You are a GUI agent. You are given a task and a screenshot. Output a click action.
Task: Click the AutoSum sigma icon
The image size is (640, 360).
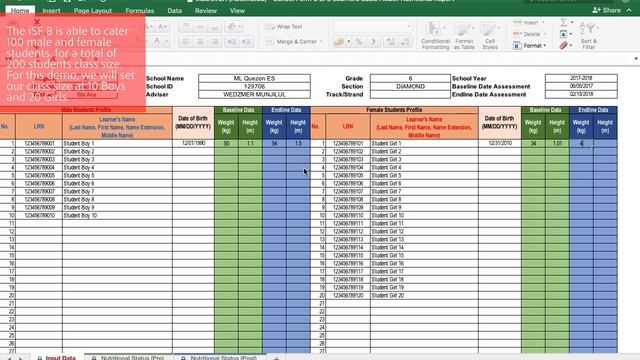point(564,22)
